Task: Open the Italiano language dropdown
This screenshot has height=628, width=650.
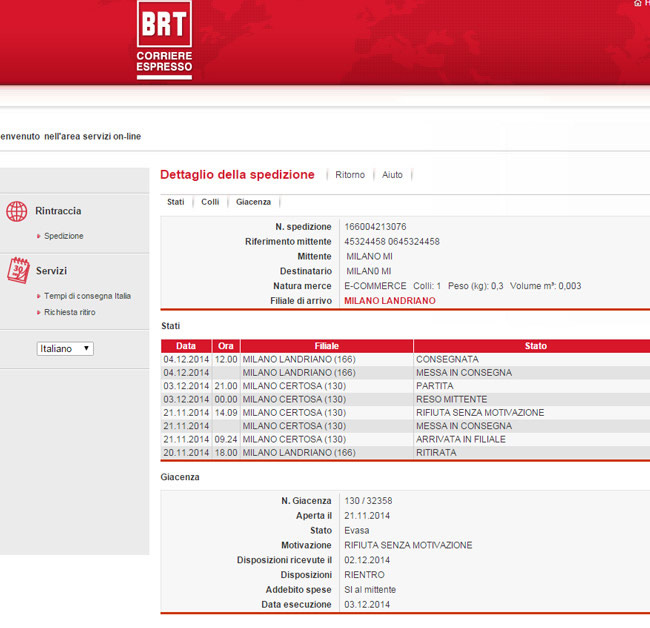Action: pyautogui.click(x=65, y=349)
